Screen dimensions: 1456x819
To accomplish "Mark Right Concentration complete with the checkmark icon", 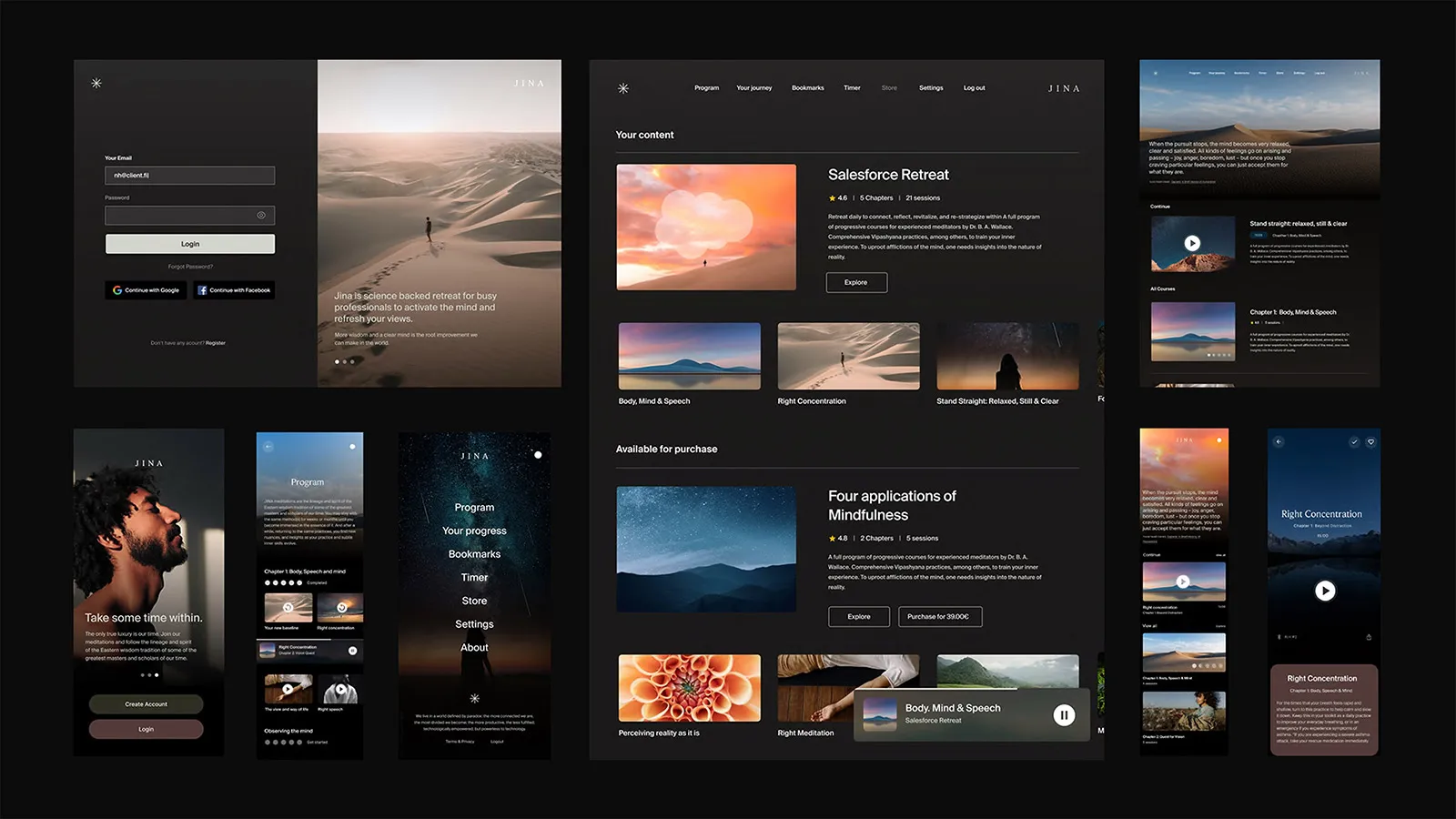I will 1354,442.
